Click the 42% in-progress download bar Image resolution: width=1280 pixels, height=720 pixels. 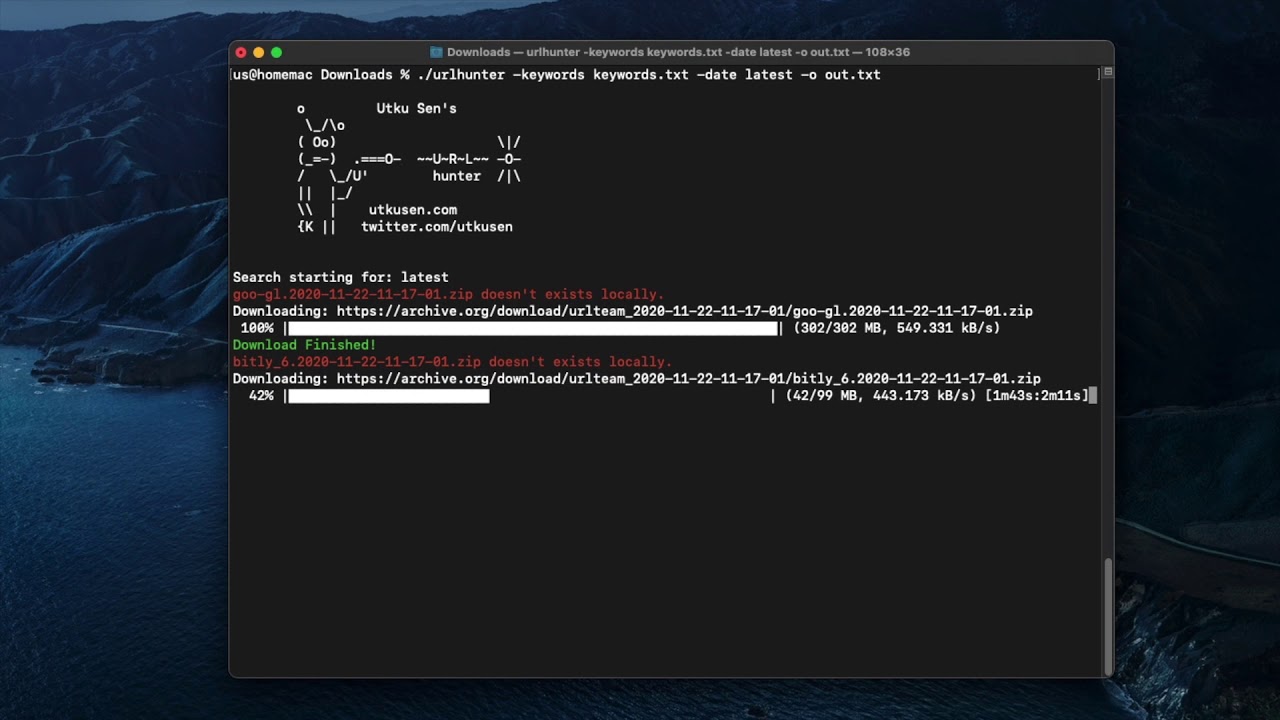(531, 396)
